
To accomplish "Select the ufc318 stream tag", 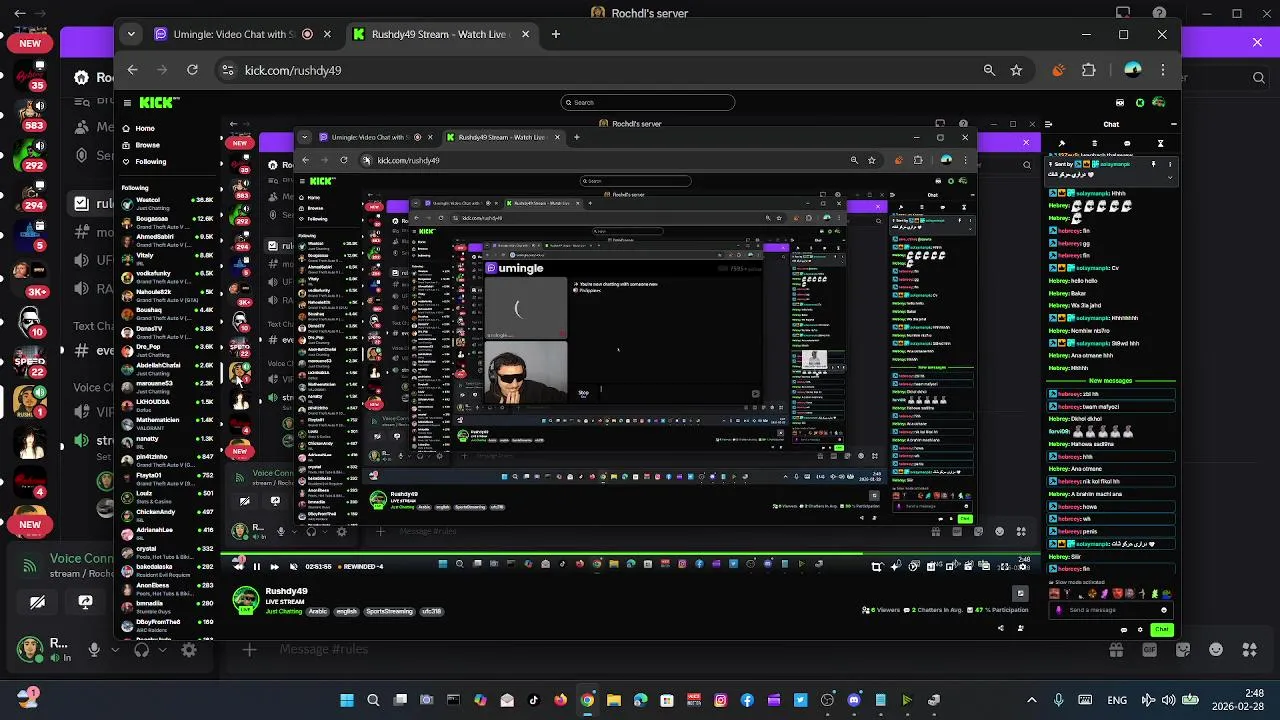I will 431,611.
